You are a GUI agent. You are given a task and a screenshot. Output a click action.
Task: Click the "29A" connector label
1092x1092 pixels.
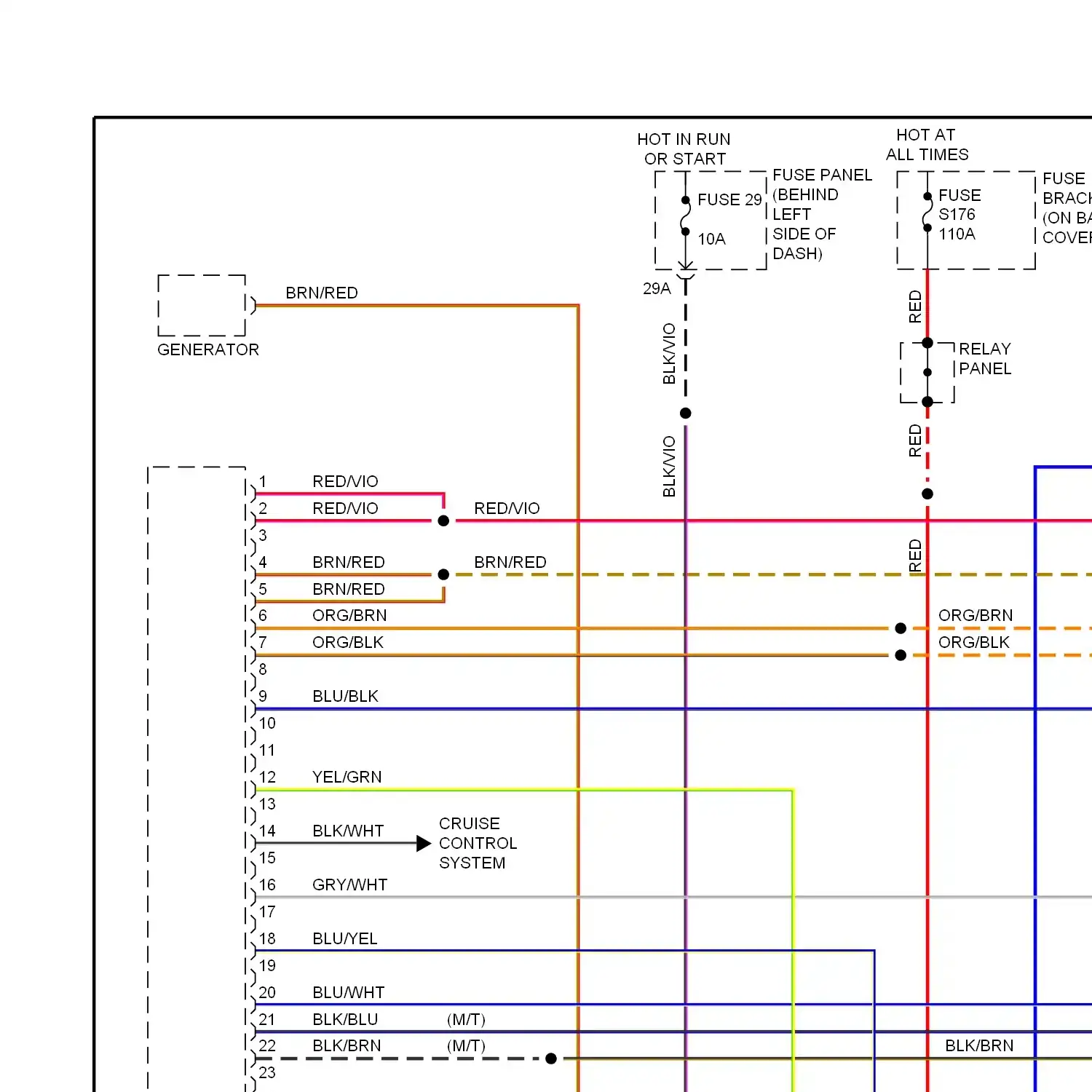pyautogui.click(x=657, y=289)
